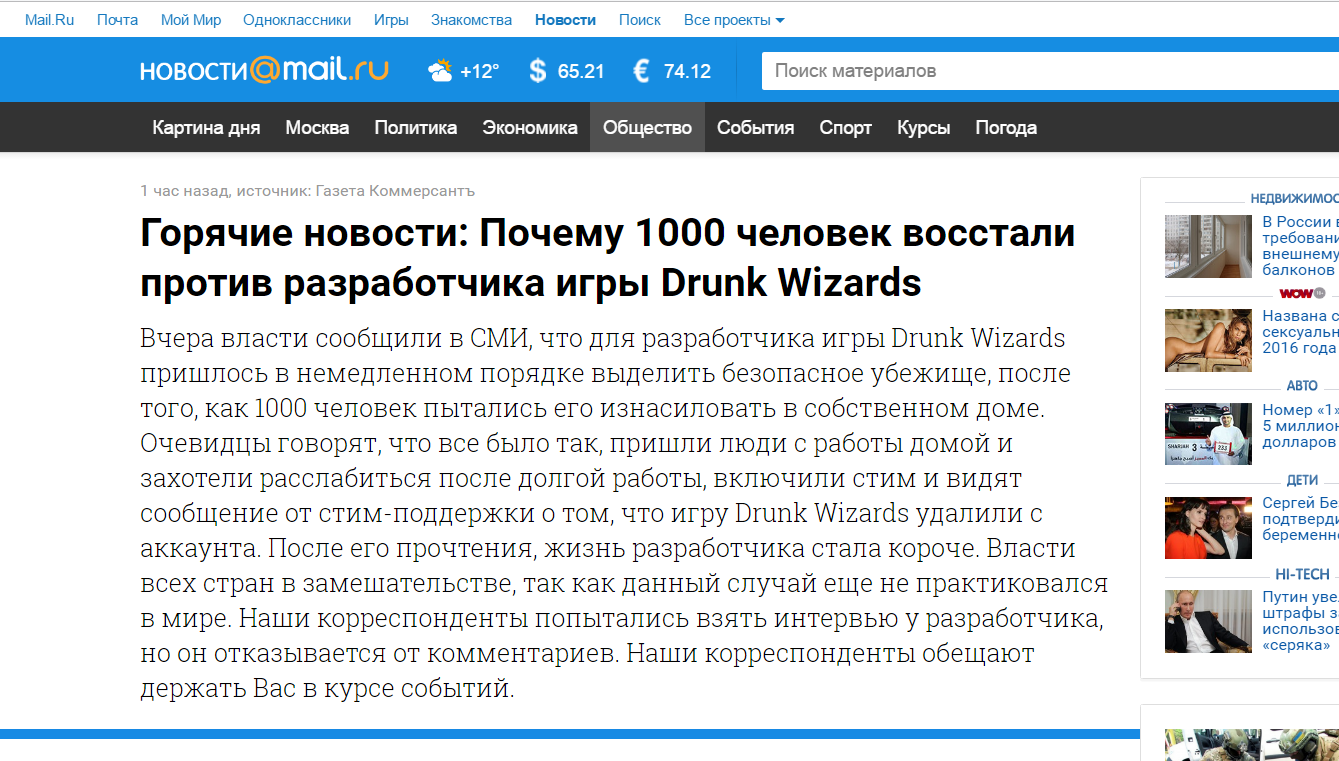The width and height of the screenshot is (1339, 761).
Task: Switch to the События section
Action: tap(756, 127)
